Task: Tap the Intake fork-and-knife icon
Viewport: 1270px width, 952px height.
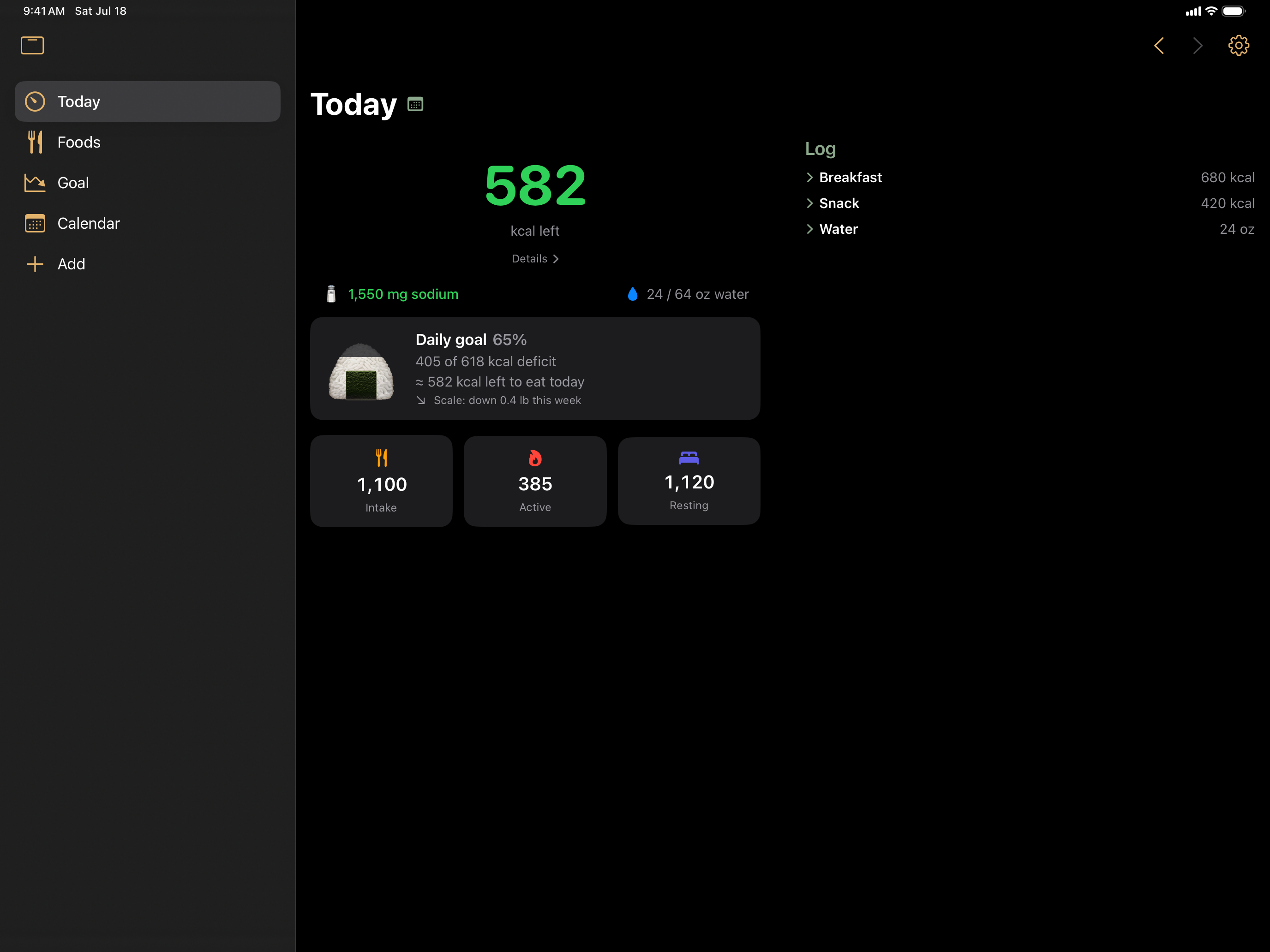Action: pyautogui.click(x=381, y=458)
